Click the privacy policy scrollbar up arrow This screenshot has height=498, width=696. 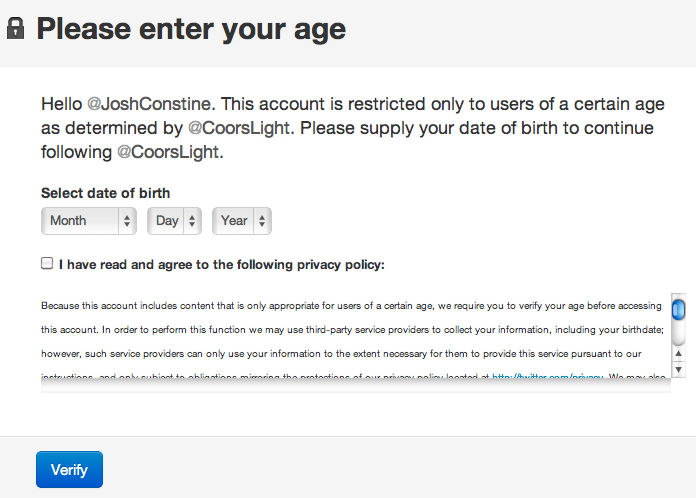[x=678, y=352]
